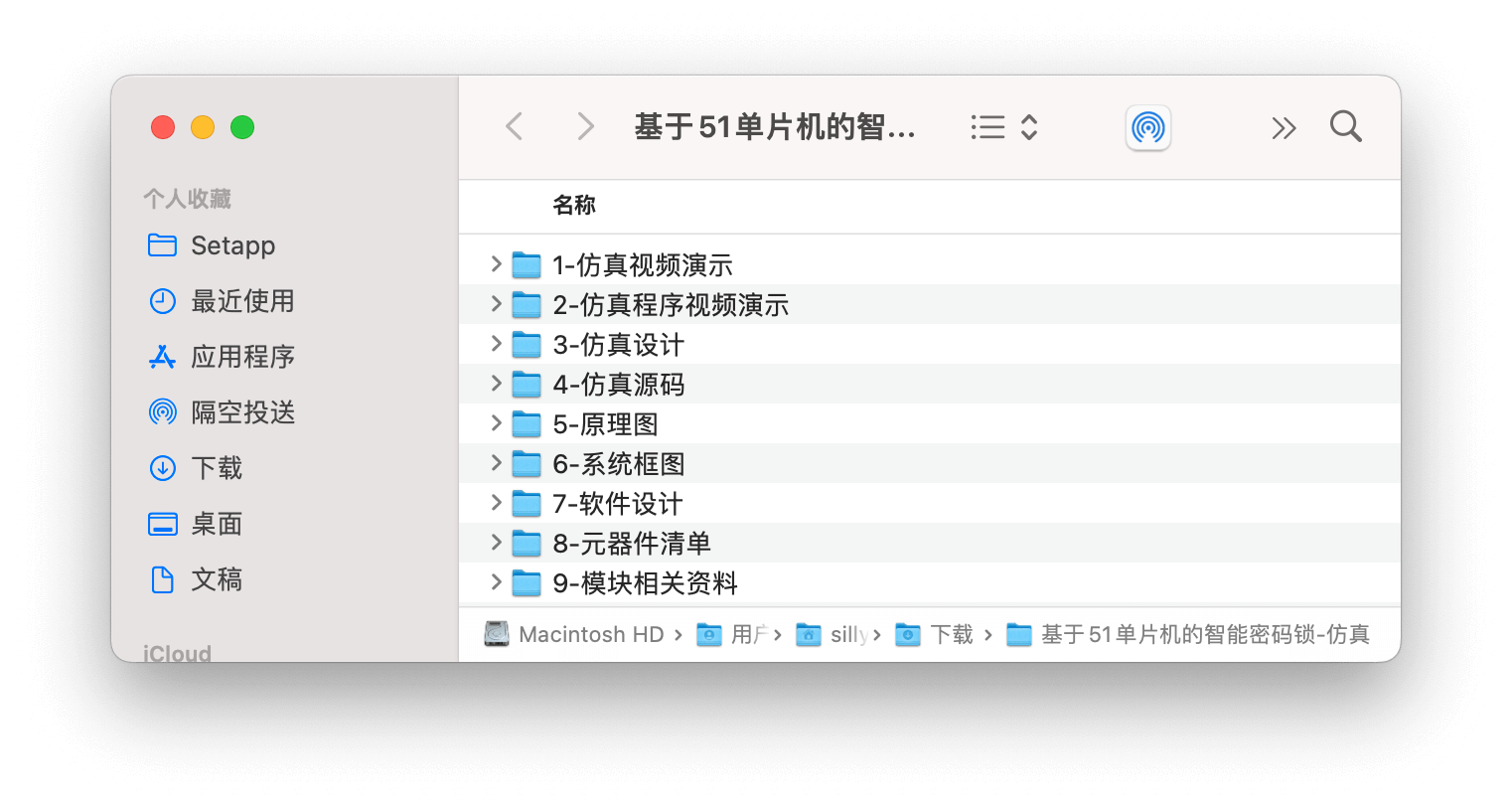1512x809 pixels.
Task: Close the Finder window red button
Action: pyautogui.click(x=163, y=127)
